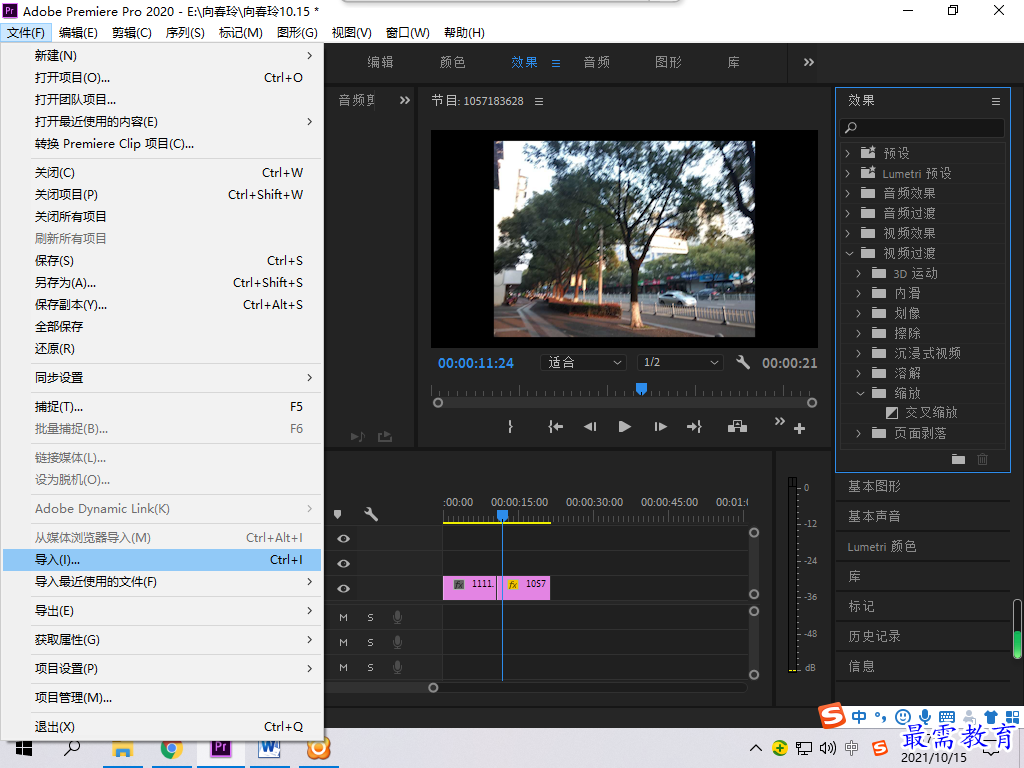
Task: Toggle top video track eye visibility
Action: (x=344, y=539)
